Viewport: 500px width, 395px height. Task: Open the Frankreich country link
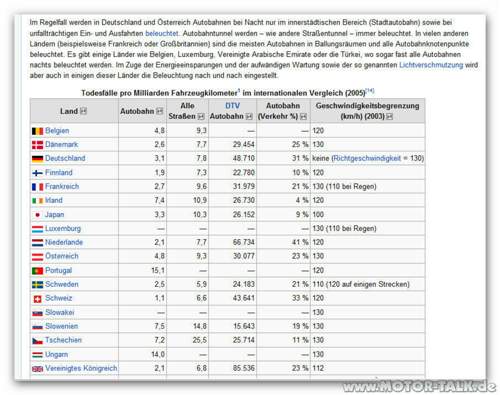click(62, 186)
